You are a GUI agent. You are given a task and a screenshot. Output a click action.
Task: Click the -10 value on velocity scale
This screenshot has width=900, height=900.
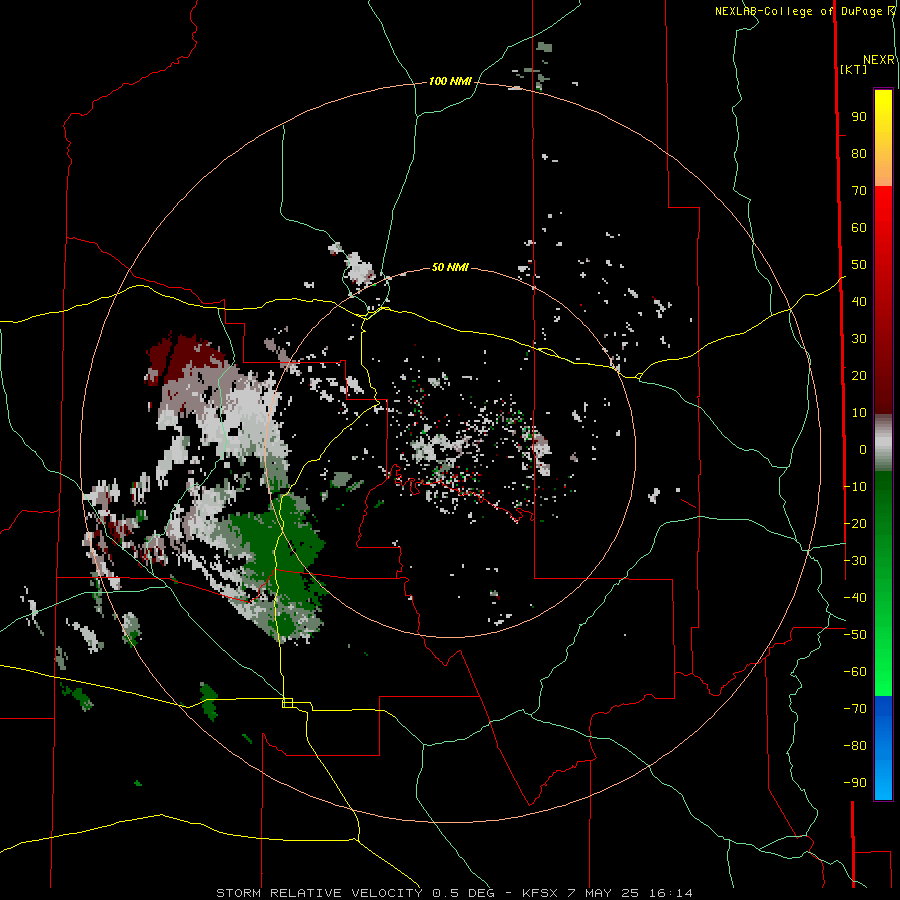(855, 487)
